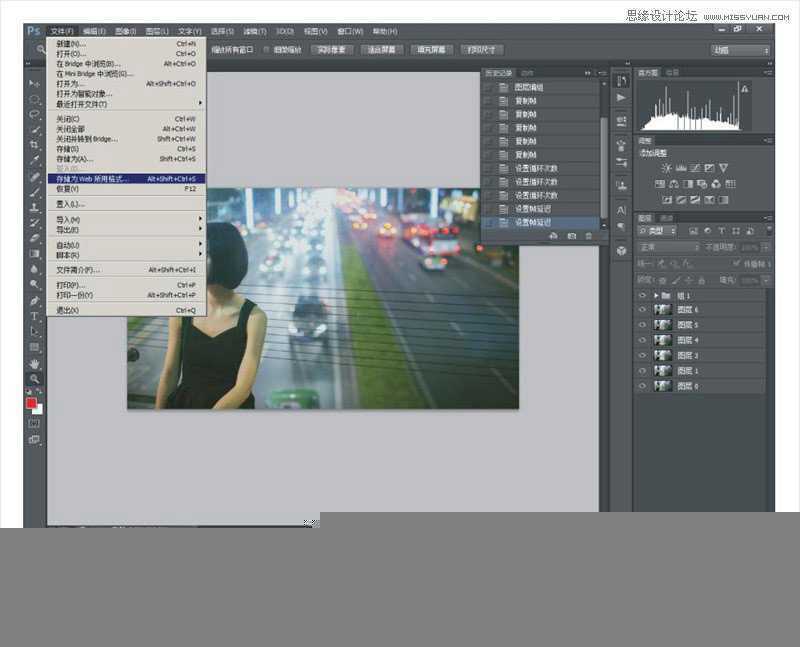Viewport: 800px width, 647px height.
Task: Add a Color Balance adjustment
Action: pos(674,184)
